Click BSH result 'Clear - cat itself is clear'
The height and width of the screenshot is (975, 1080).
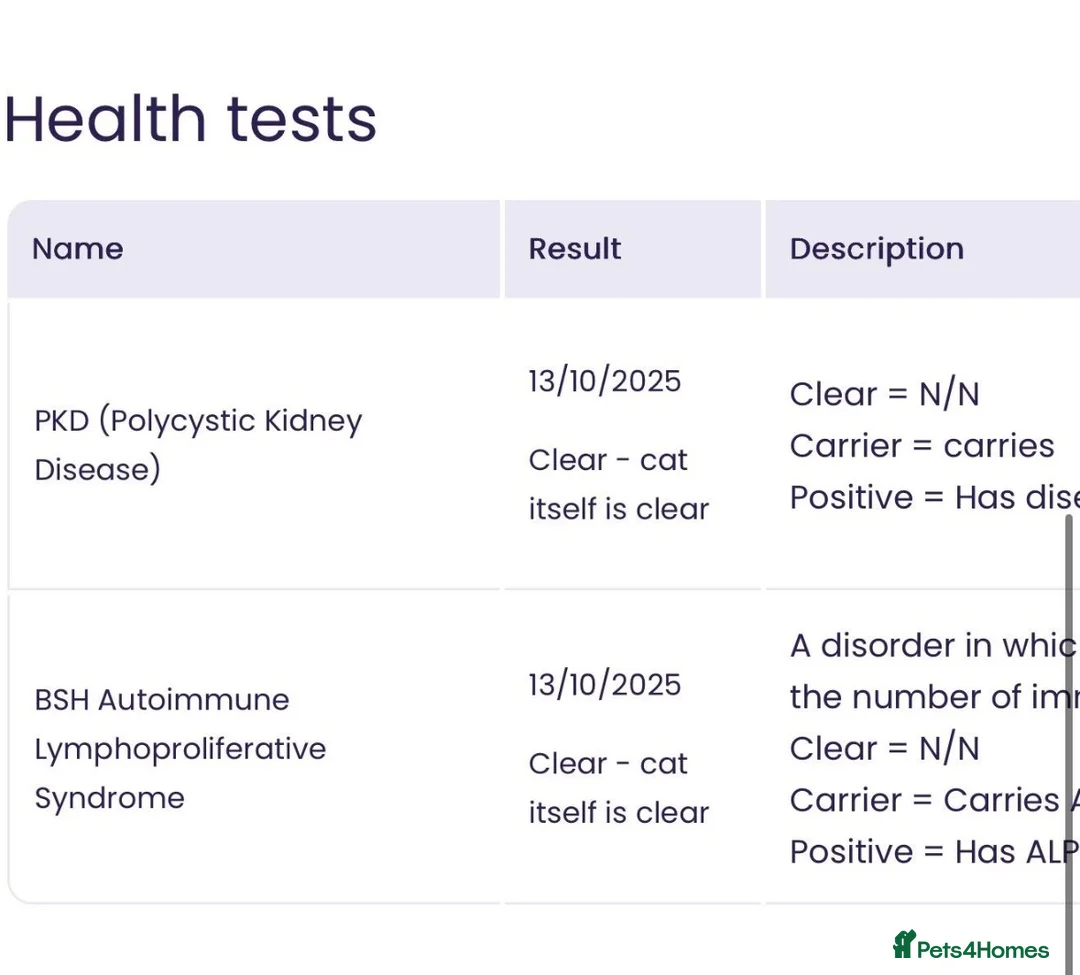[x=618, y=788]
